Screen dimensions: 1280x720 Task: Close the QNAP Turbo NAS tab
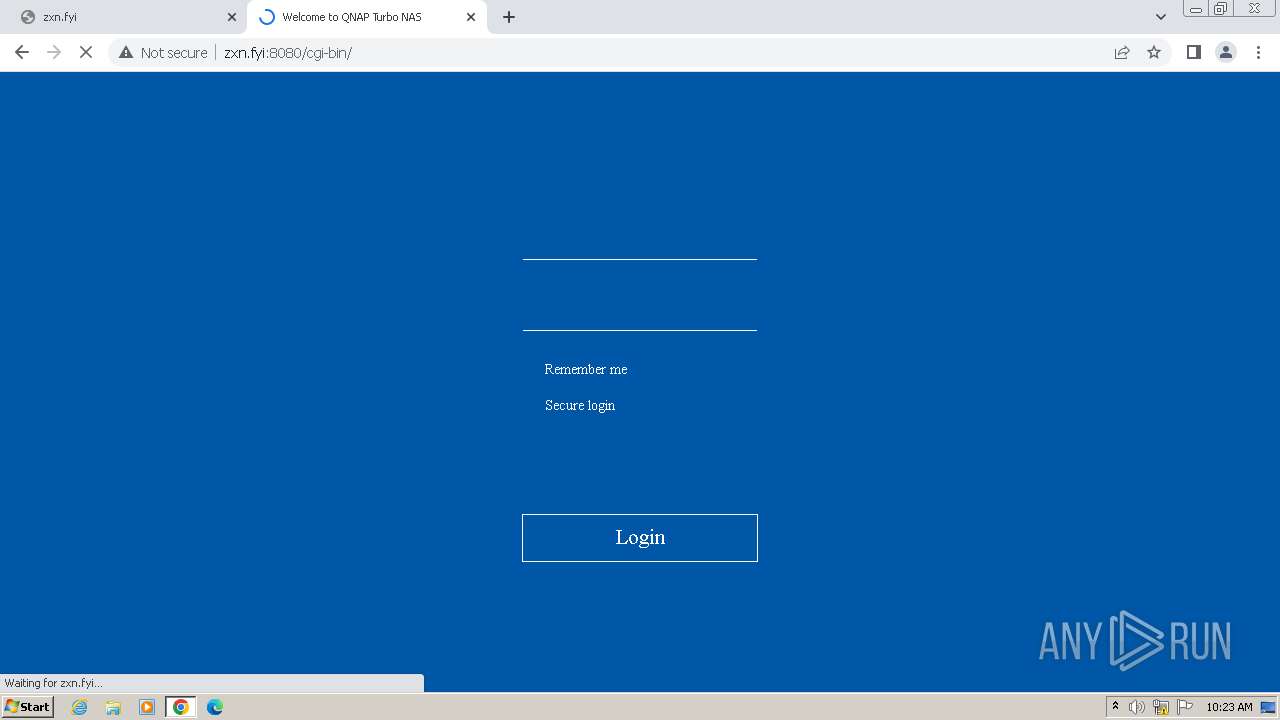click(x=471, y=17)
